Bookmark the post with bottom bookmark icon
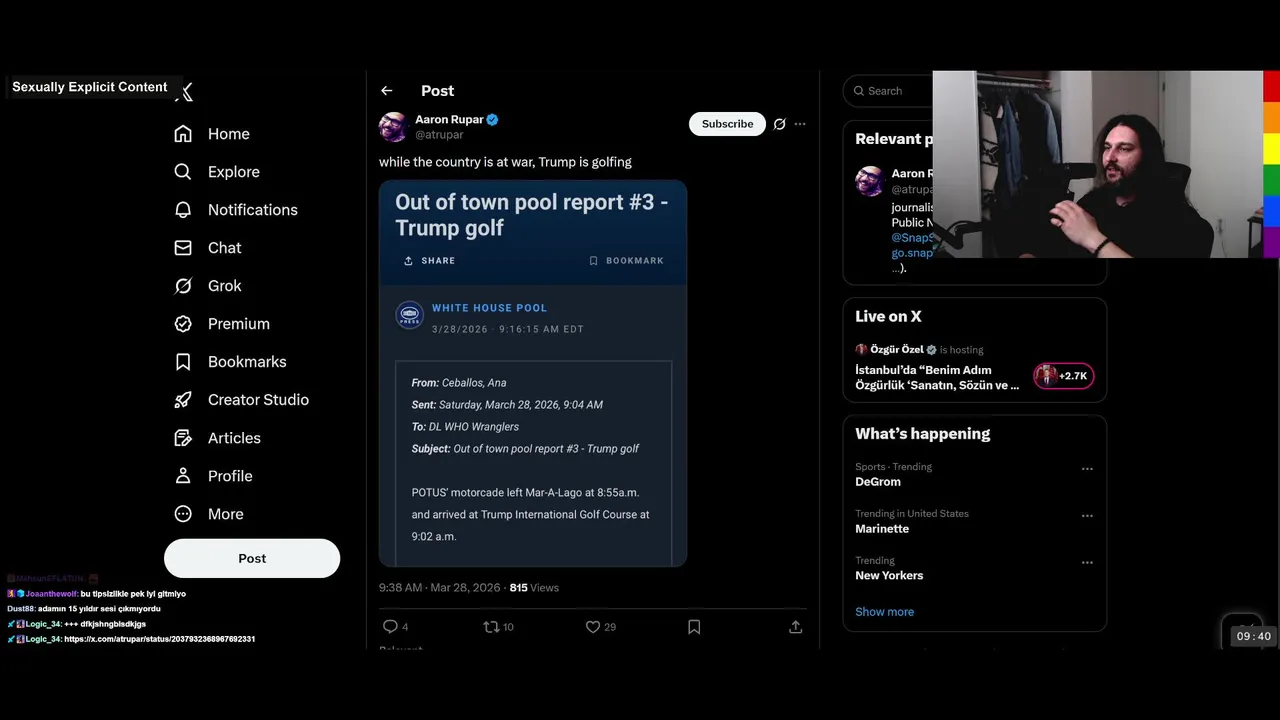This screenshot has width=1280, height=720. pos(694,627)
